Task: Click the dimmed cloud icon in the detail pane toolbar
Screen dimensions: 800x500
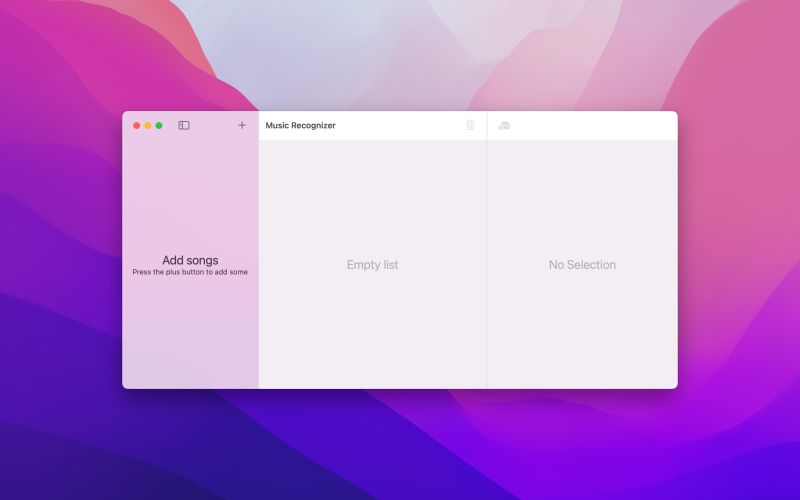Action: pyautogui.click(x=504, y=126)
